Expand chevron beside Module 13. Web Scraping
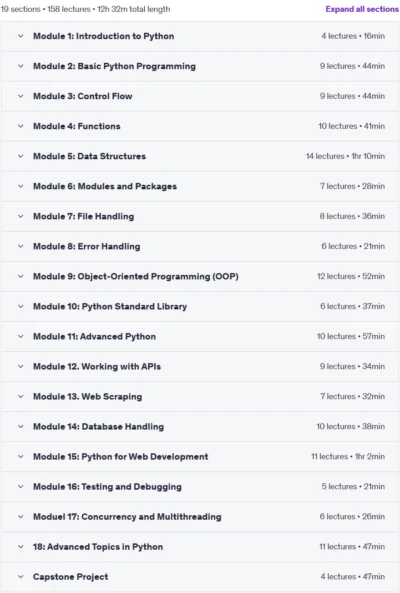 (21, 396)
